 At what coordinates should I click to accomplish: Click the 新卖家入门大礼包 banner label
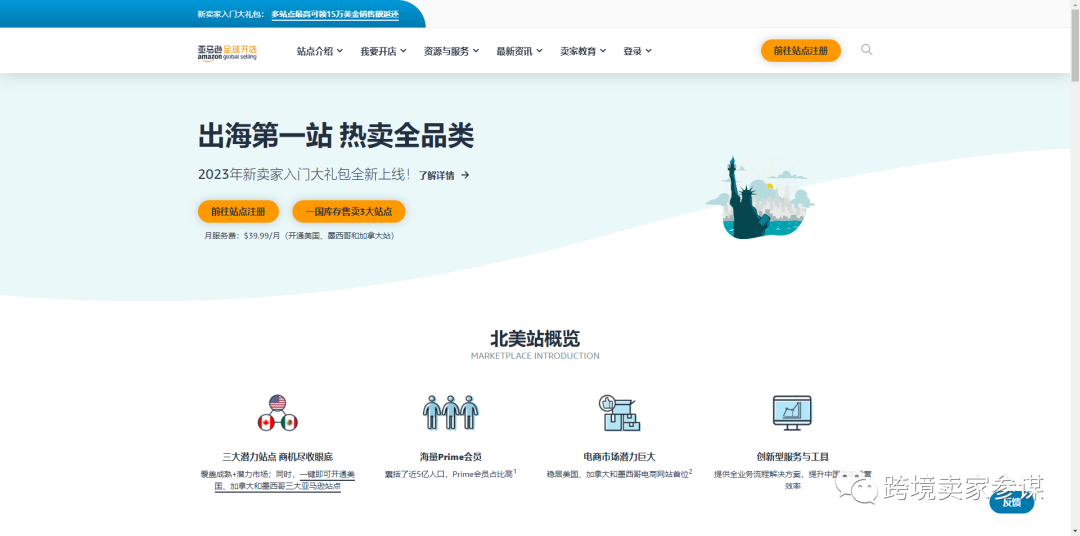[x=231, y=14]
